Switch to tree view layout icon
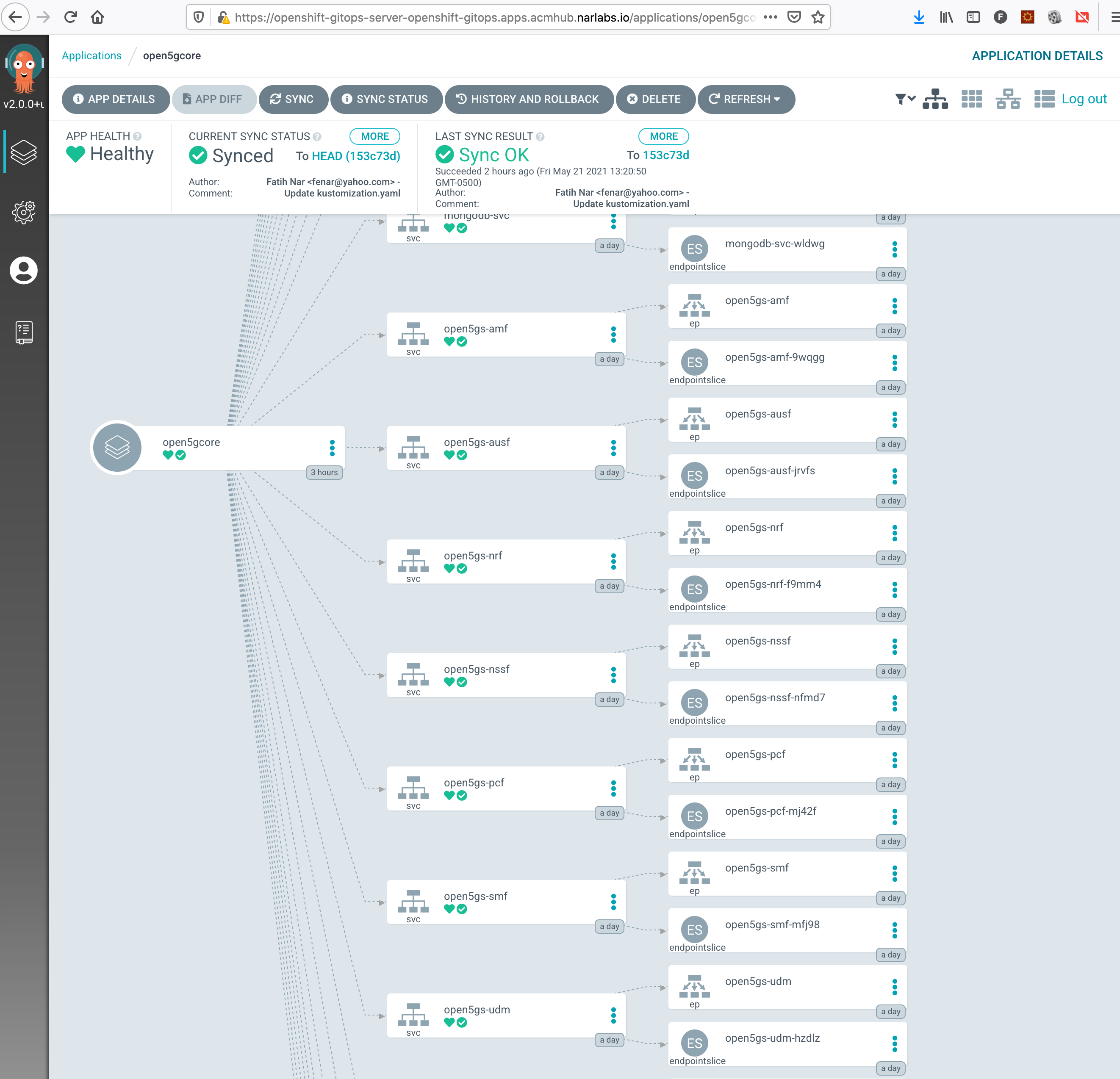The height and width of the screenshot is (1079, 1120). [935, 100]
